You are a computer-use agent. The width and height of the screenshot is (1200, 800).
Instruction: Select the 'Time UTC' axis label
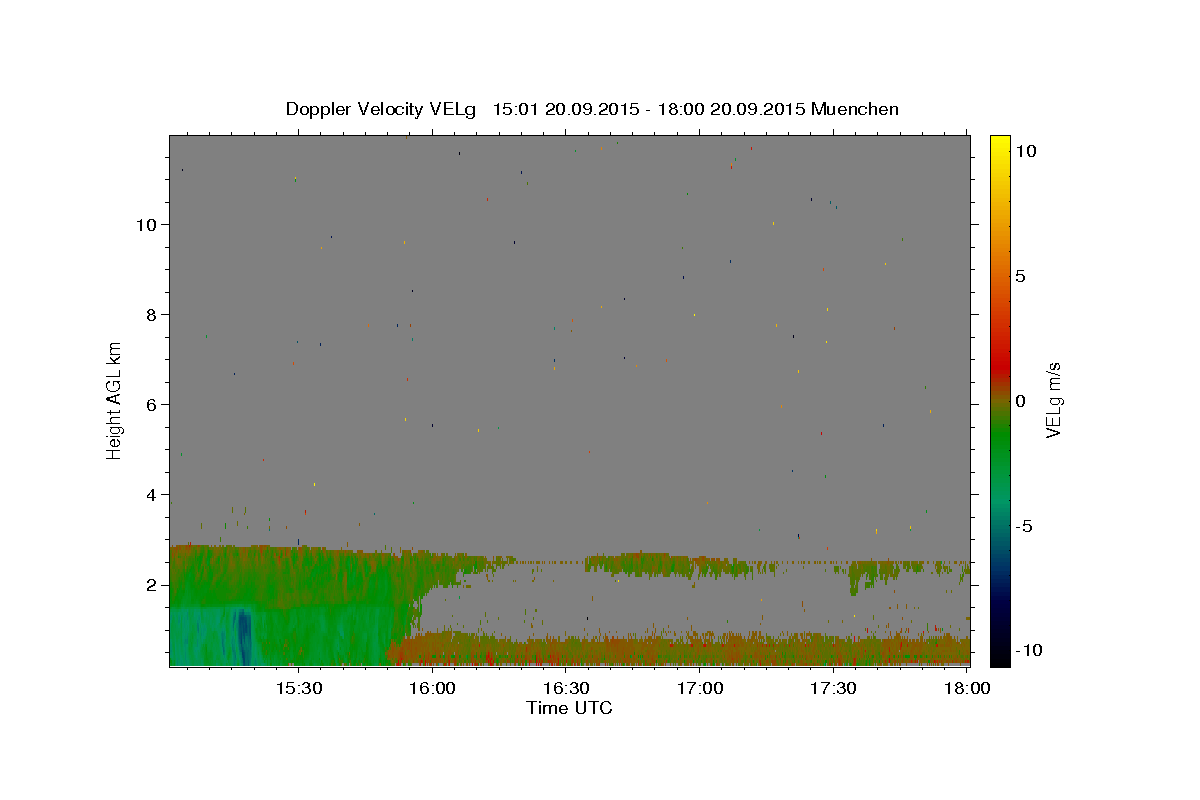pyautogui.click(x=569, y=708)
